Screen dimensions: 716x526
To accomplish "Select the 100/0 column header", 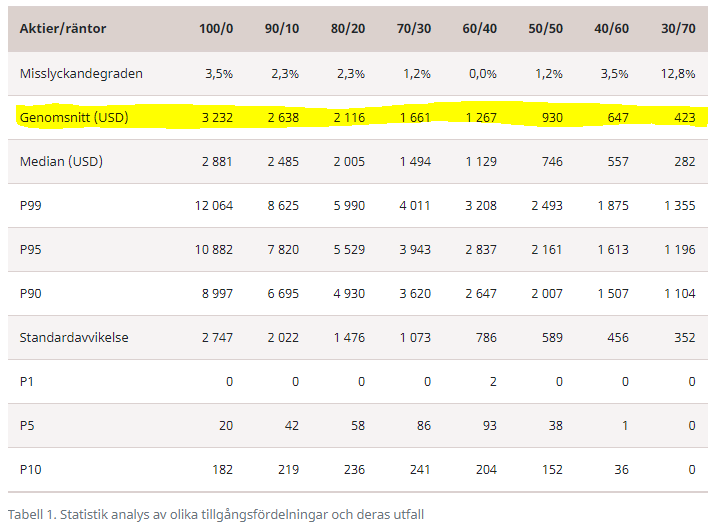I will coord(216,28).
